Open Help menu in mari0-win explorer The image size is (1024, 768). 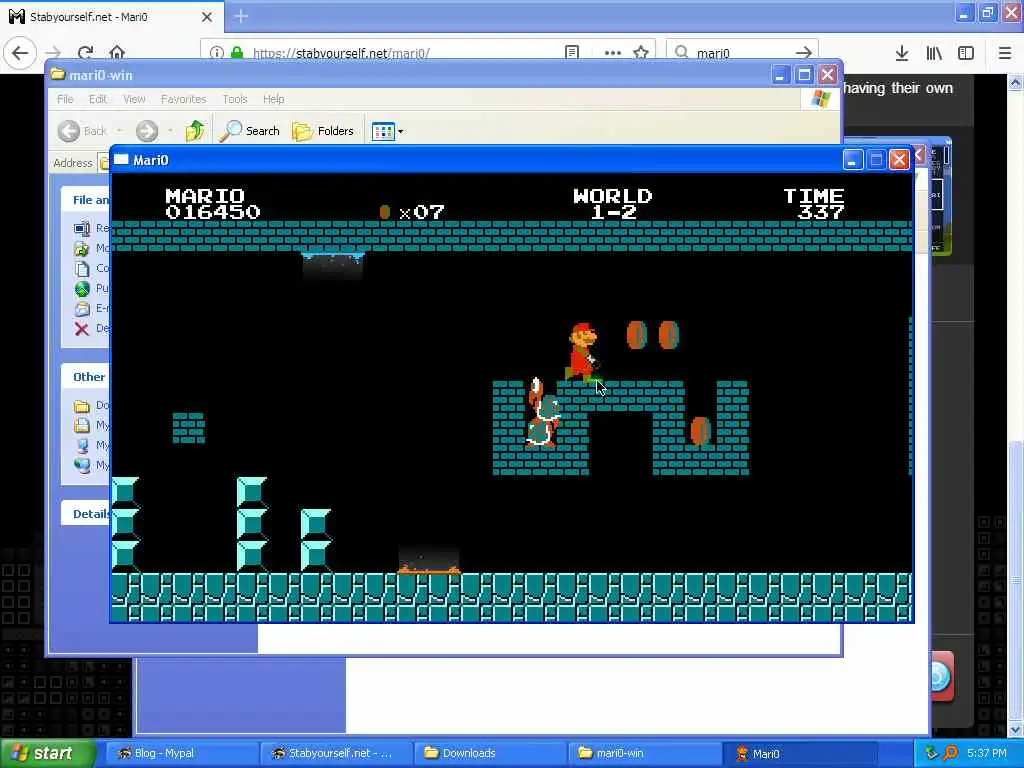[274, 99]
